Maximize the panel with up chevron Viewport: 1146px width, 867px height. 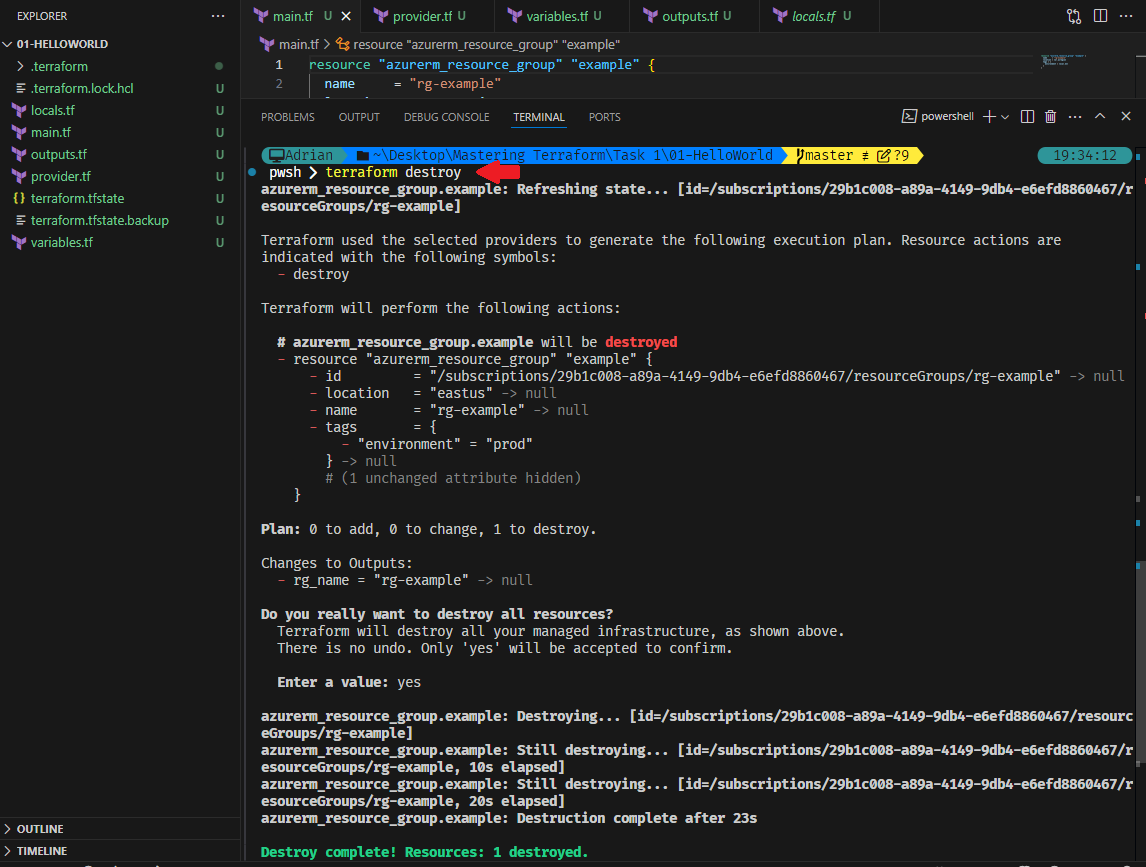pyautogui.click(x=1100, y=116)
